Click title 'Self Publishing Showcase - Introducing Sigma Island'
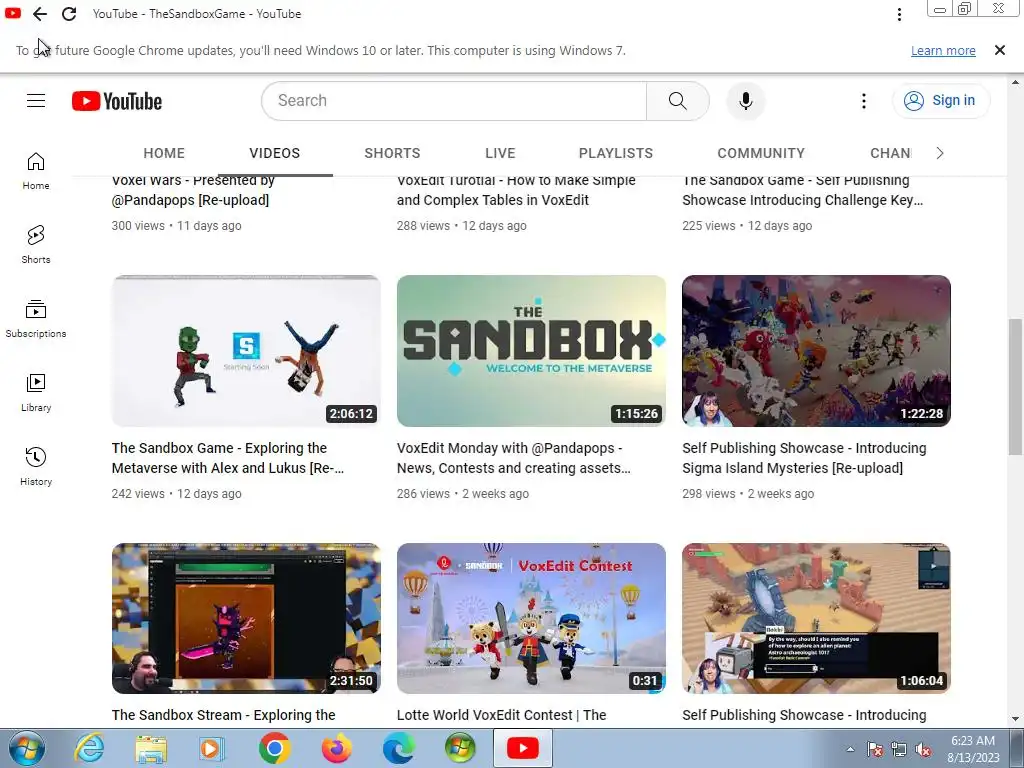This screenshot has height=768, width=1024. [x=804, y=458]
